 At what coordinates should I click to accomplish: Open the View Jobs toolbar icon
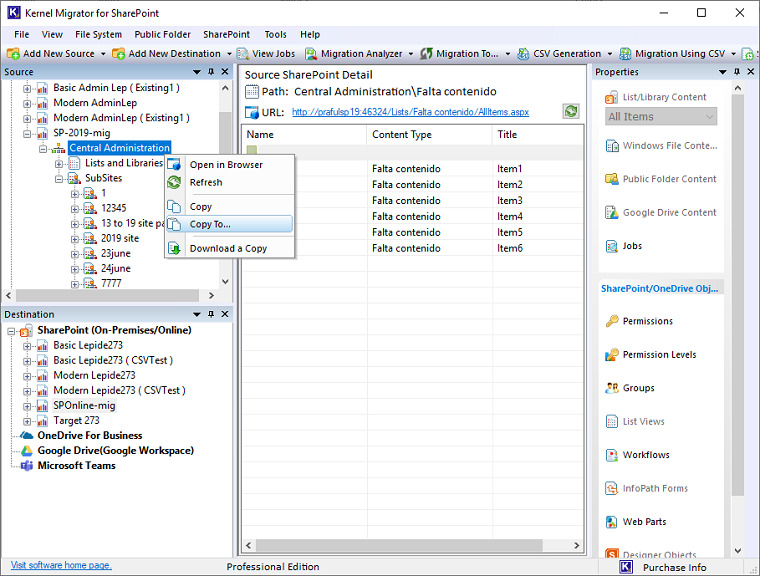point(243,53)
